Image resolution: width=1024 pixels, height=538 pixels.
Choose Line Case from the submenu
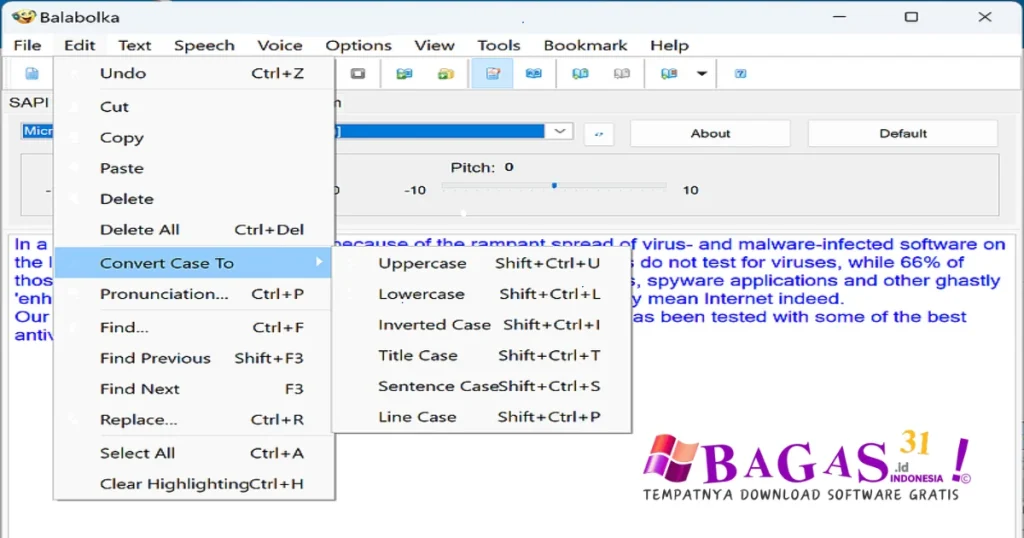482,417
